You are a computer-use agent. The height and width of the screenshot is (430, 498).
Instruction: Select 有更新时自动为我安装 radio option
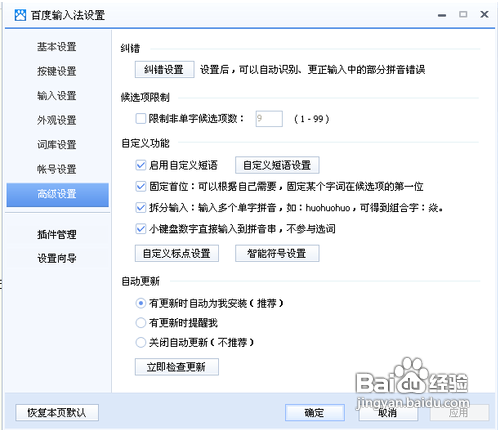pos(141,303)
